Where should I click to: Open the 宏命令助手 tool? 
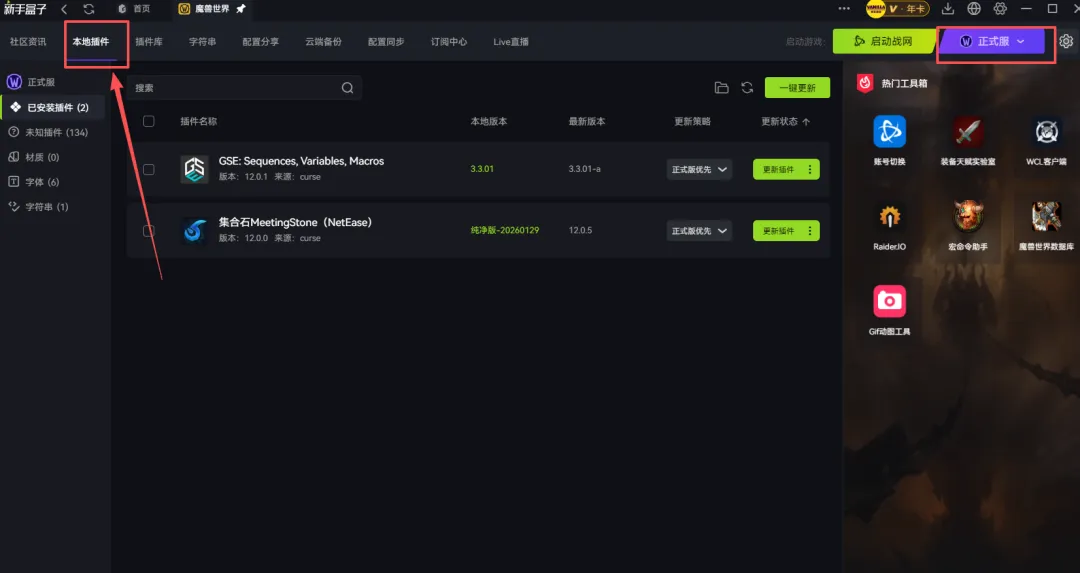click(x=968, y=225)
